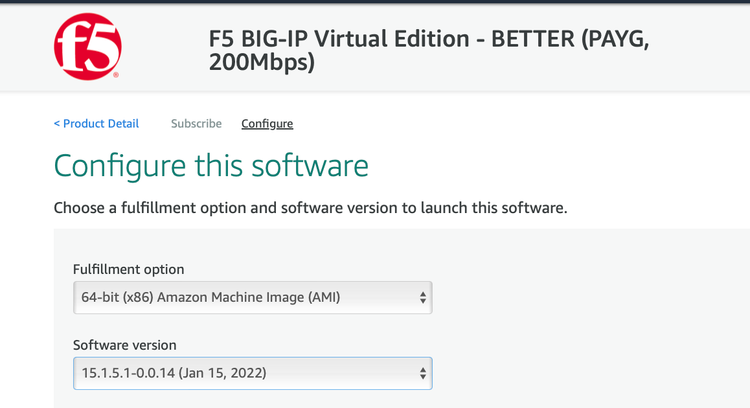Image resolution: width=750 pixels, height=408 pixels.
Task: Click the up-down arrows on Fulfillment option
Action: (x=423, y=297)
